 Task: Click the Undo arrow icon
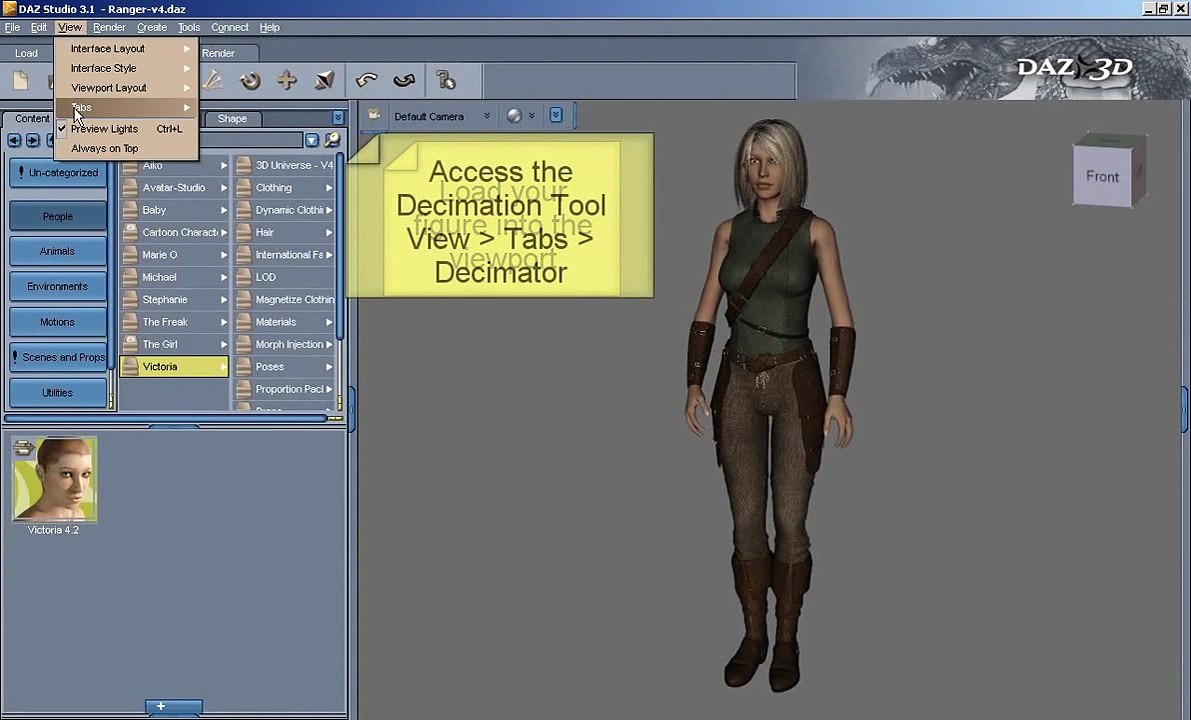[367, 80]
